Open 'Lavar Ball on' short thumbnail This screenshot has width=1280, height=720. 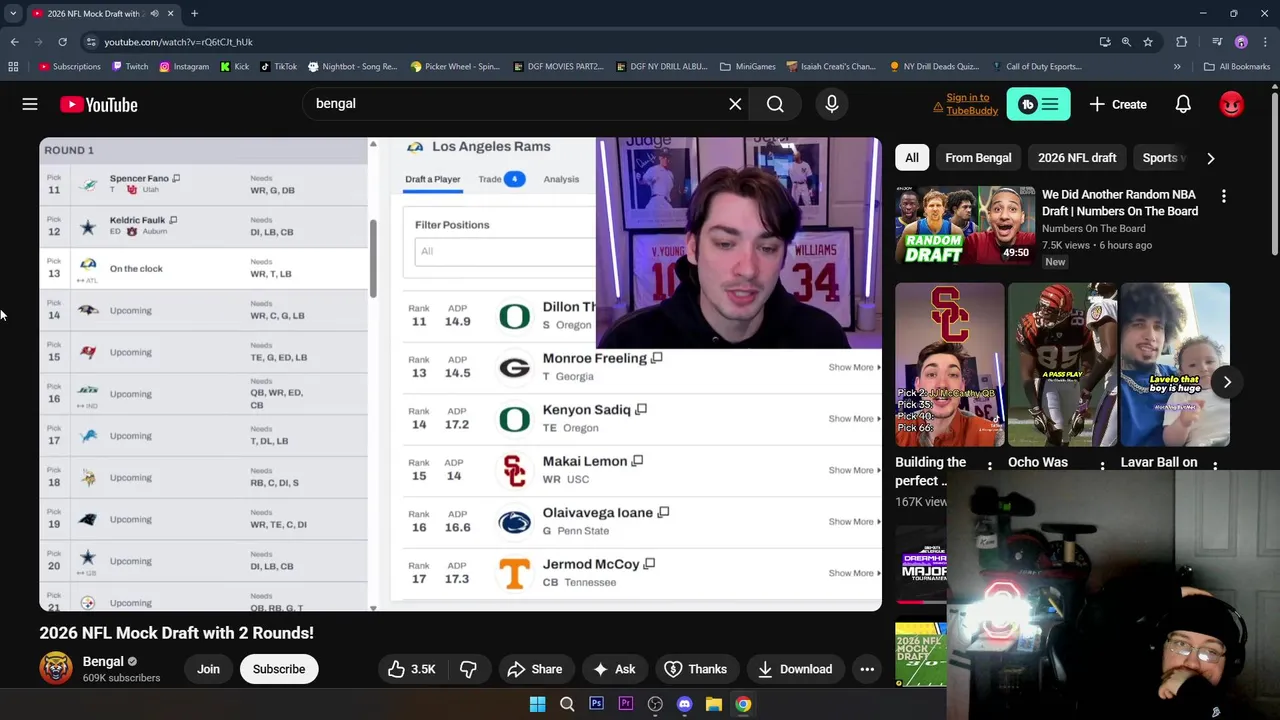coord(1175,364)
